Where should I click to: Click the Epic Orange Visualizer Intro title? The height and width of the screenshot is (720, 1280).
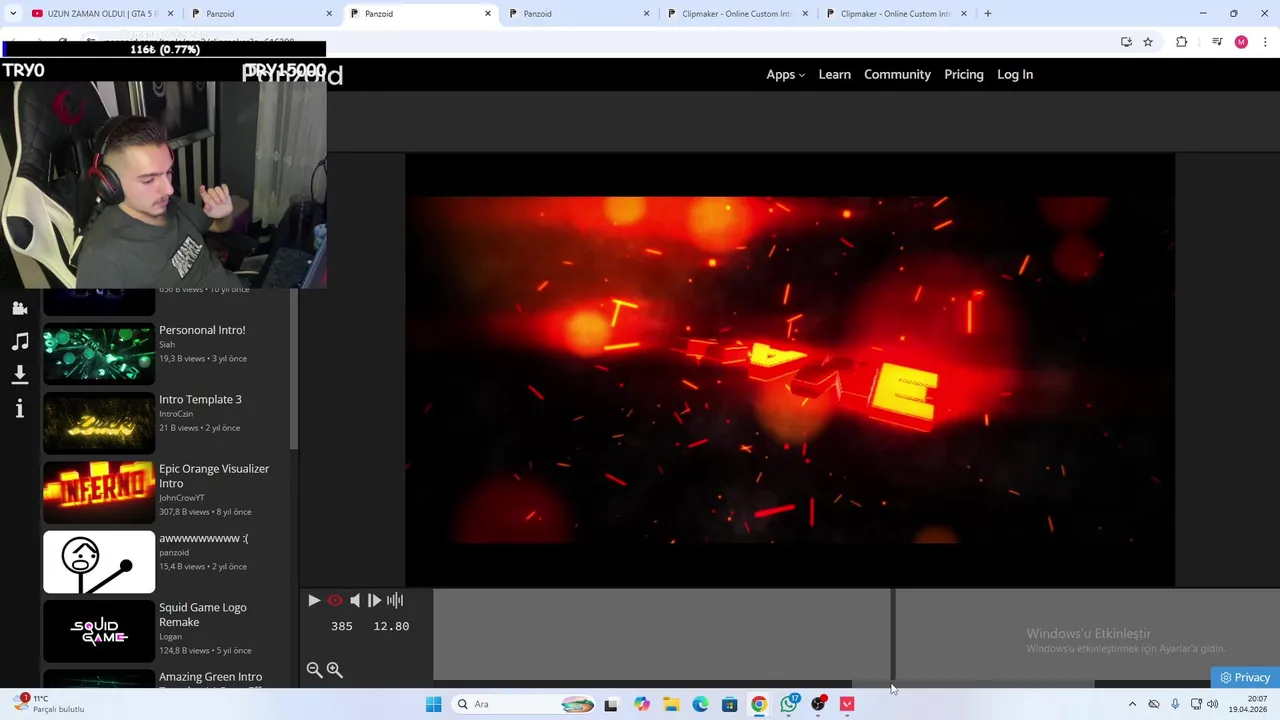point(214,476)
